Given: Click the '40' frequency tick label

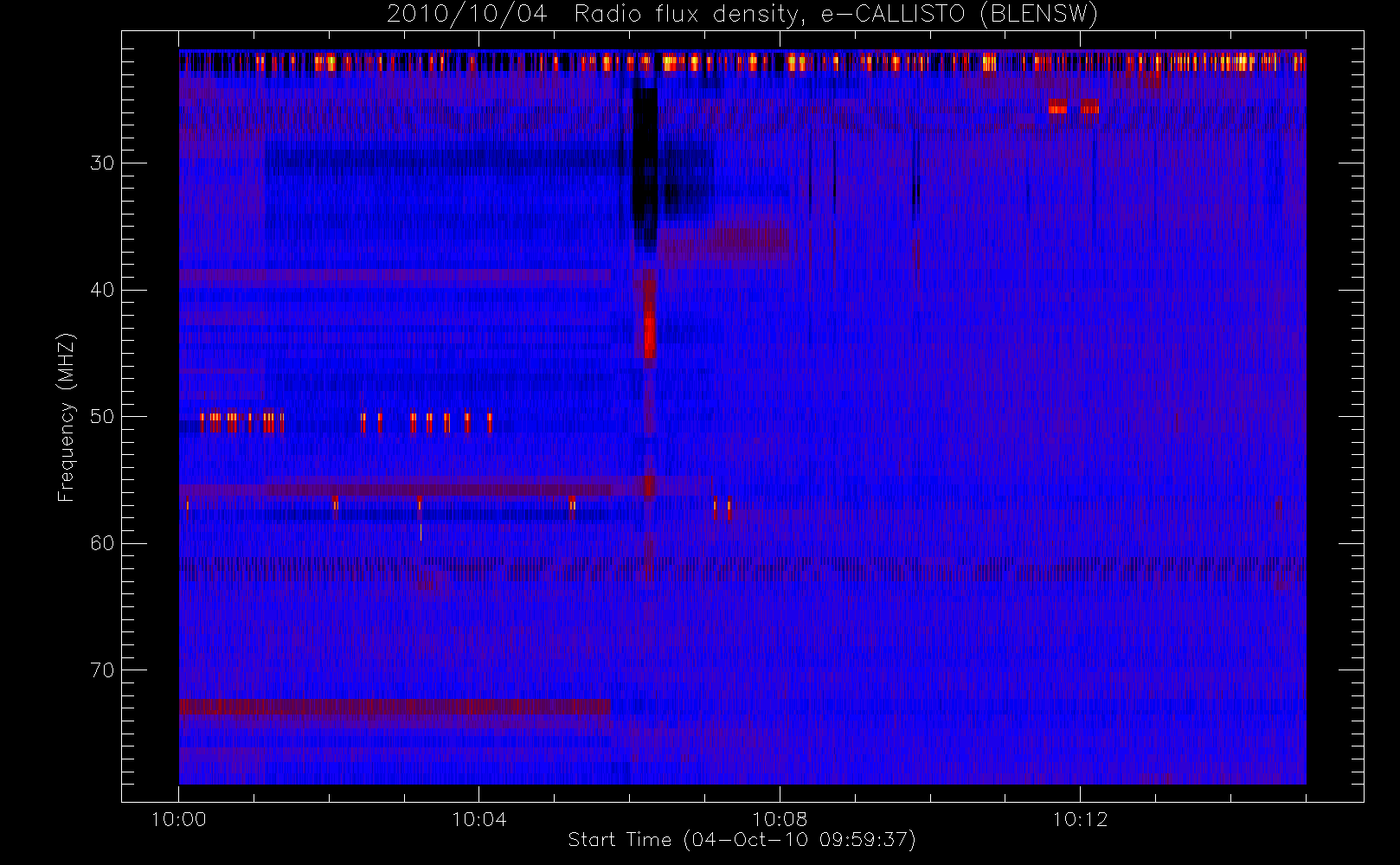Looking at the screenshot, I should 102,290.
